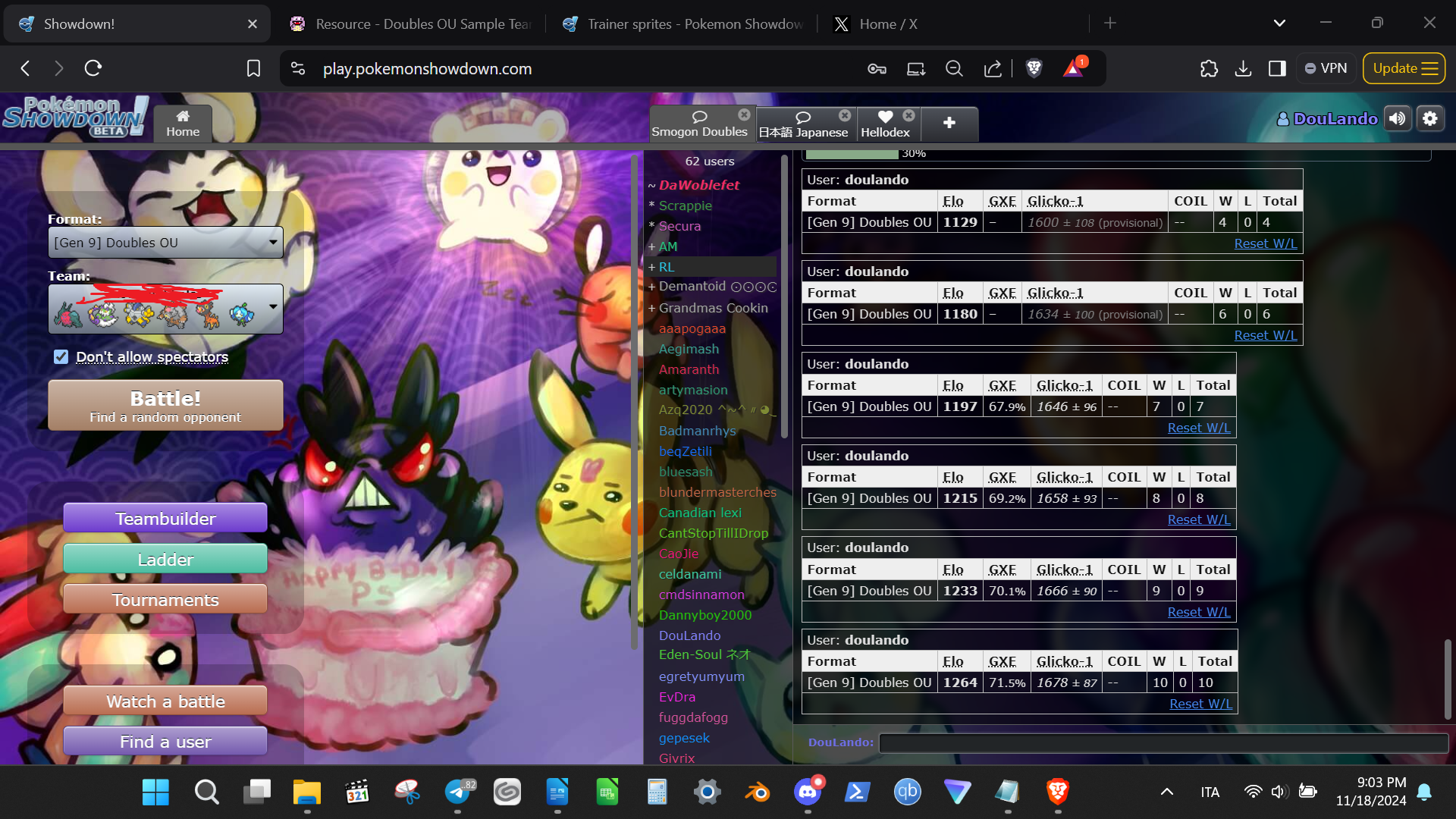Click the password key icon in address bar
Screen dimensions: 1456x819
pos(877,68)
